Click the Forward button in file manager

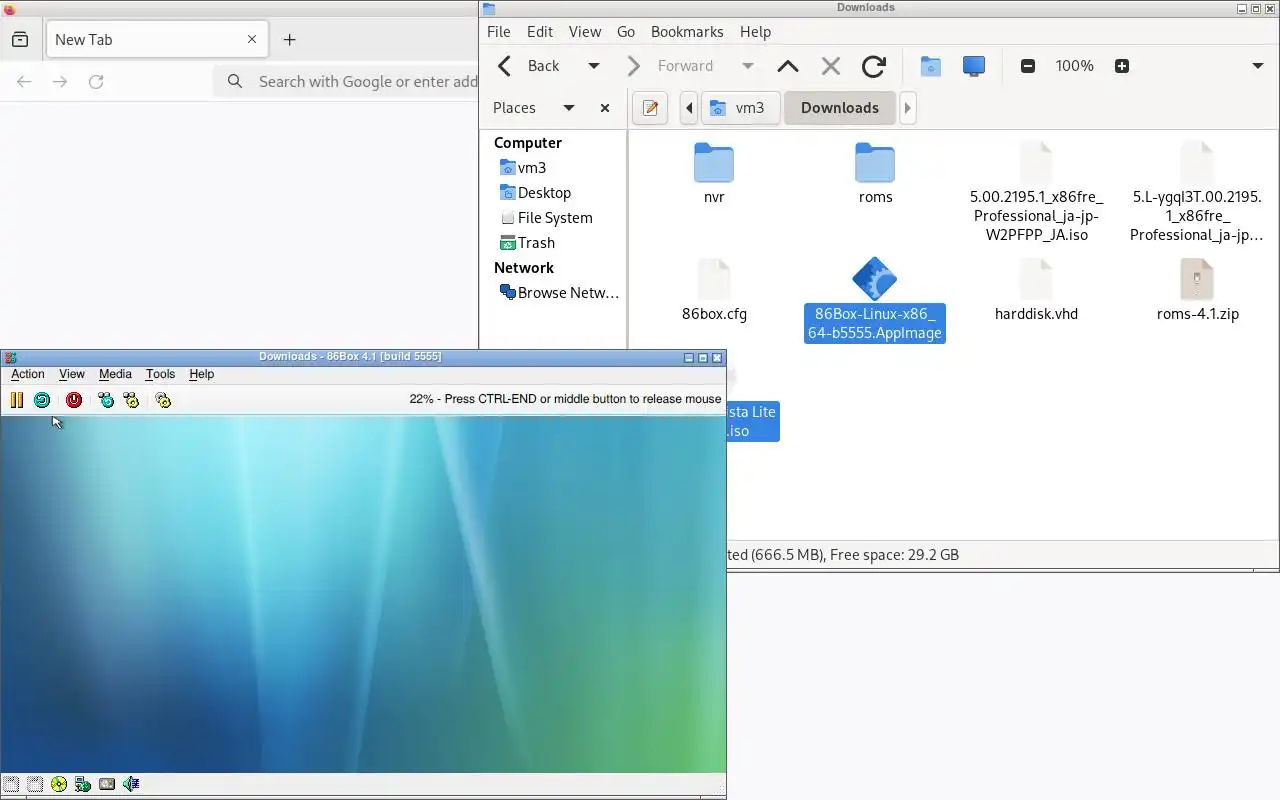[x=672, y=66]
